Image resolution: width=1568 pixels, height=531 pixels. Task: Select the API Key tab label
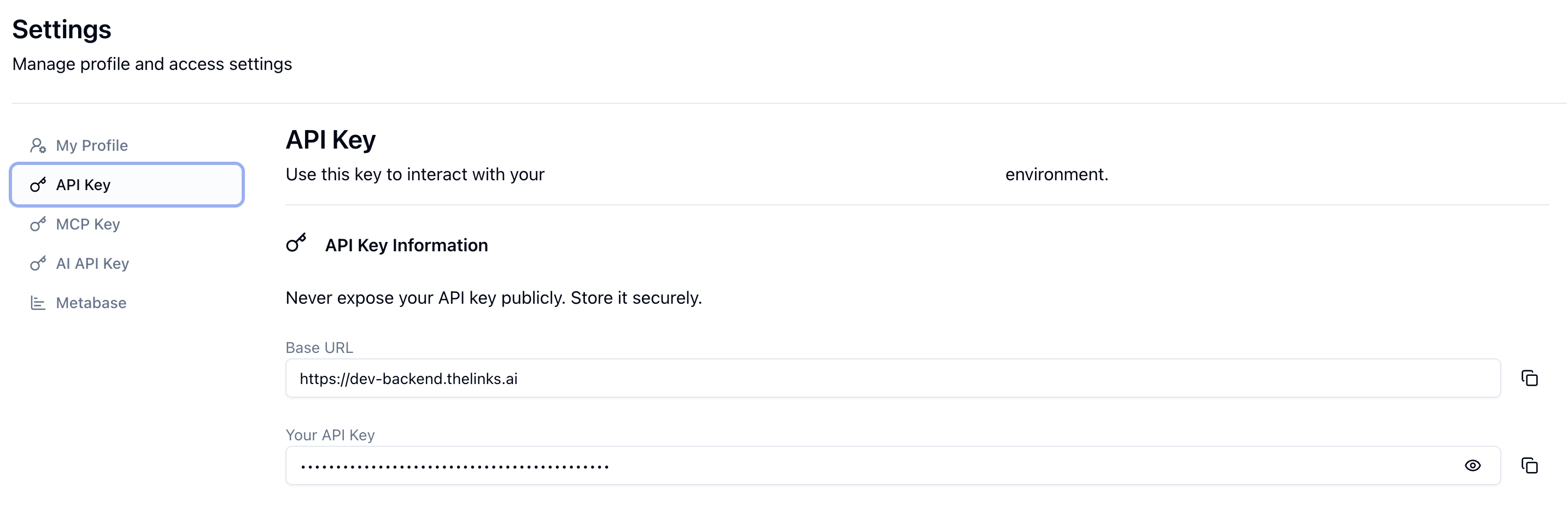pos(84,185)
